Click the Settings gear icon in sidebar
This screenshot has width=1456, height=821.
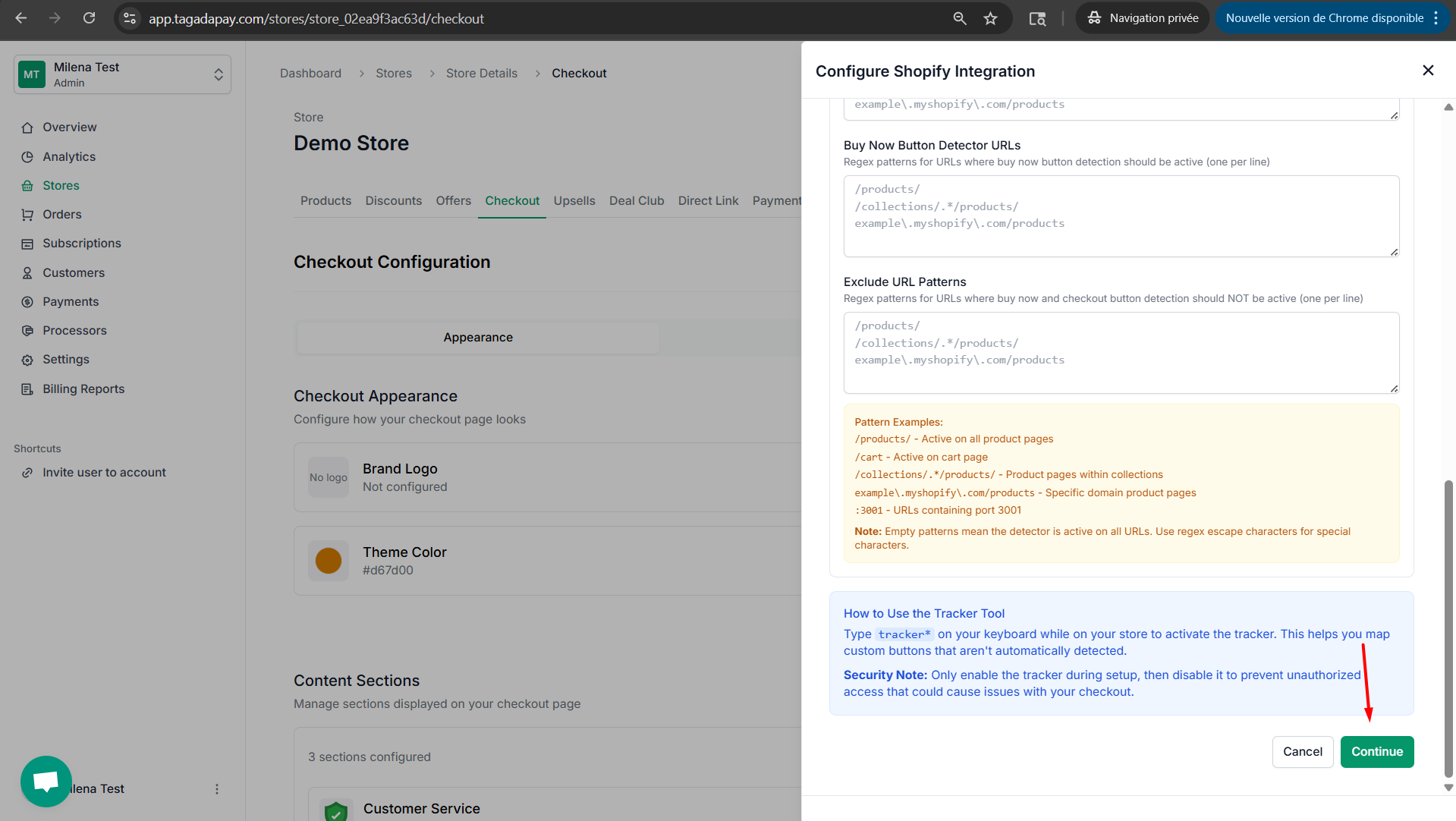(x=27, y=360)
